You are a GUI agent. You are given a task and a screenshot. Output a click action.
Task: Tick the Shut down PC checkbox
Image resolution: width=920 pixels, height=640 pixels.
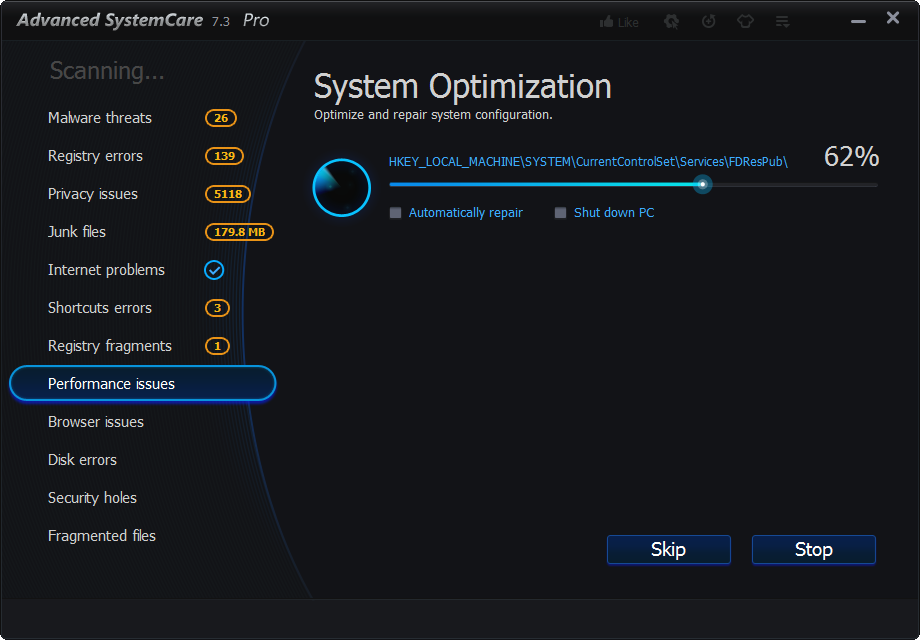pos(561,213)
